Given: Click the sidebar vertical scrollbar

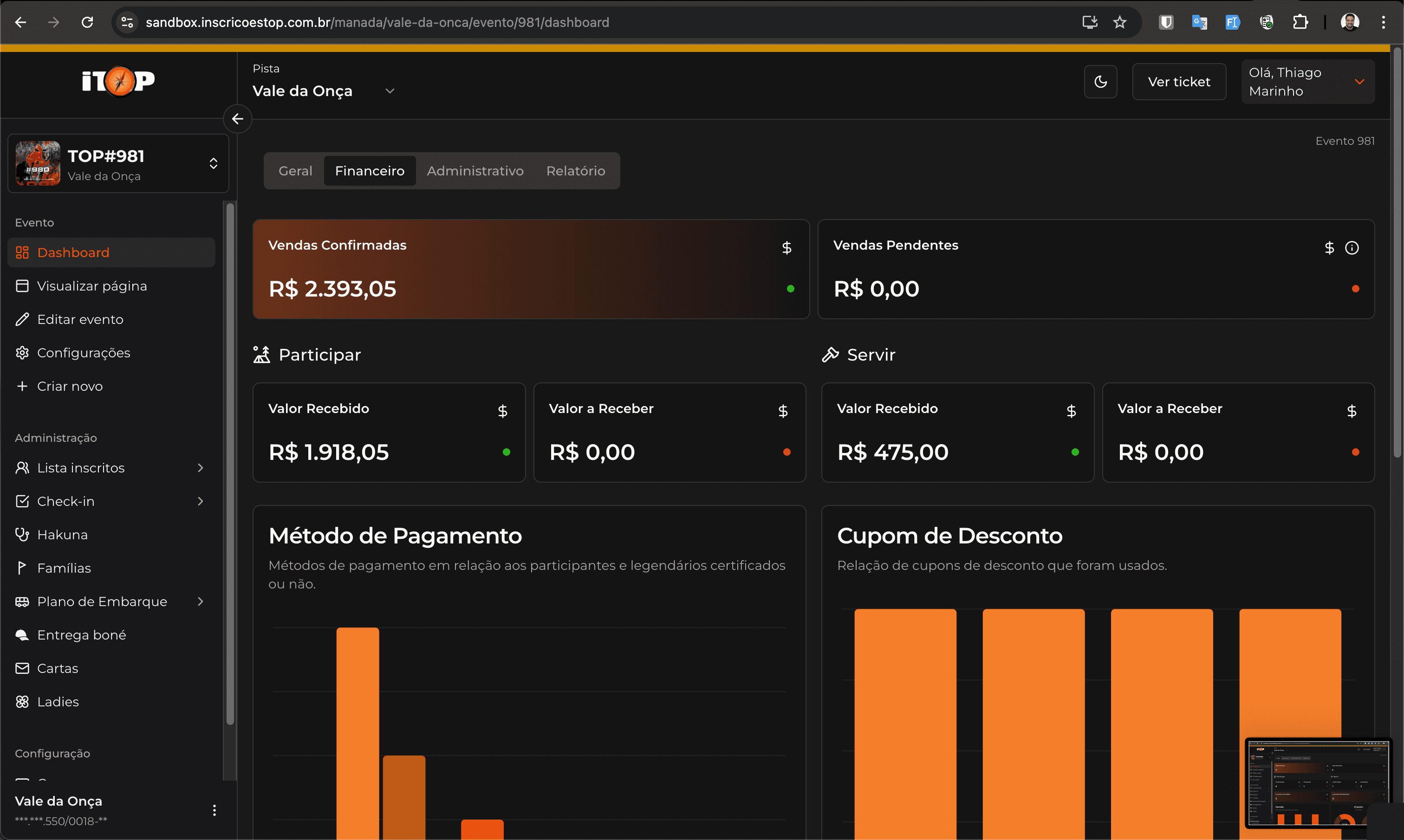Looking at the screenshot, I should 230,464.
